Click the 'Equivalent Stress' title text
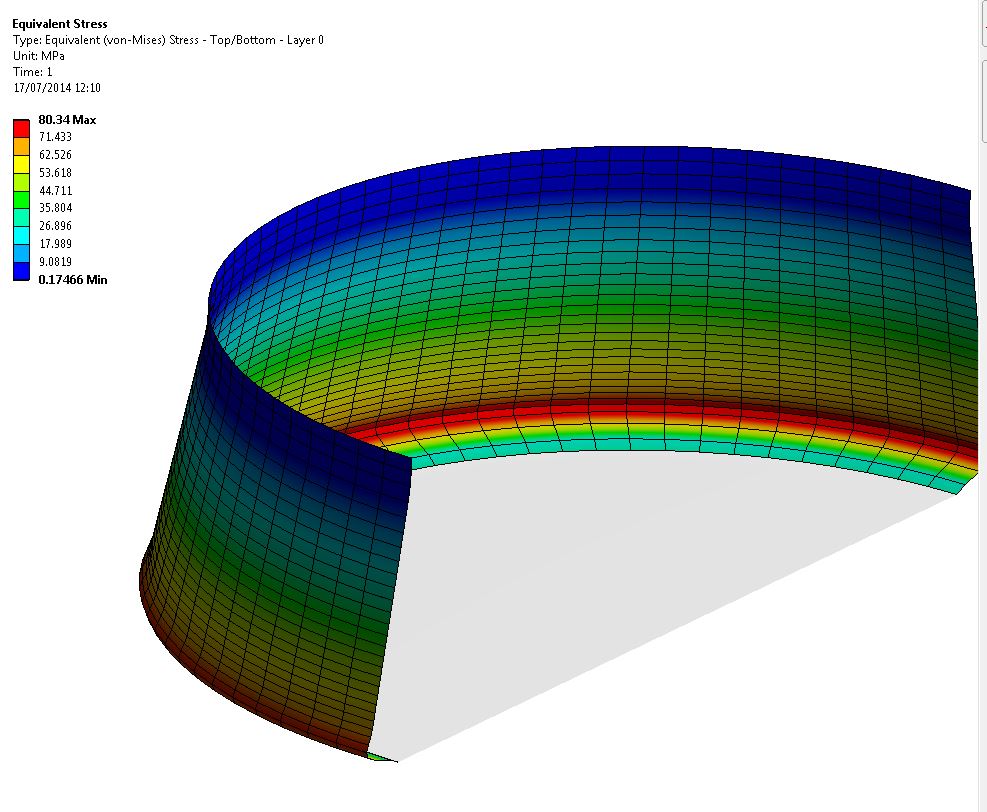The image size is (987, 812). [60, 24]
